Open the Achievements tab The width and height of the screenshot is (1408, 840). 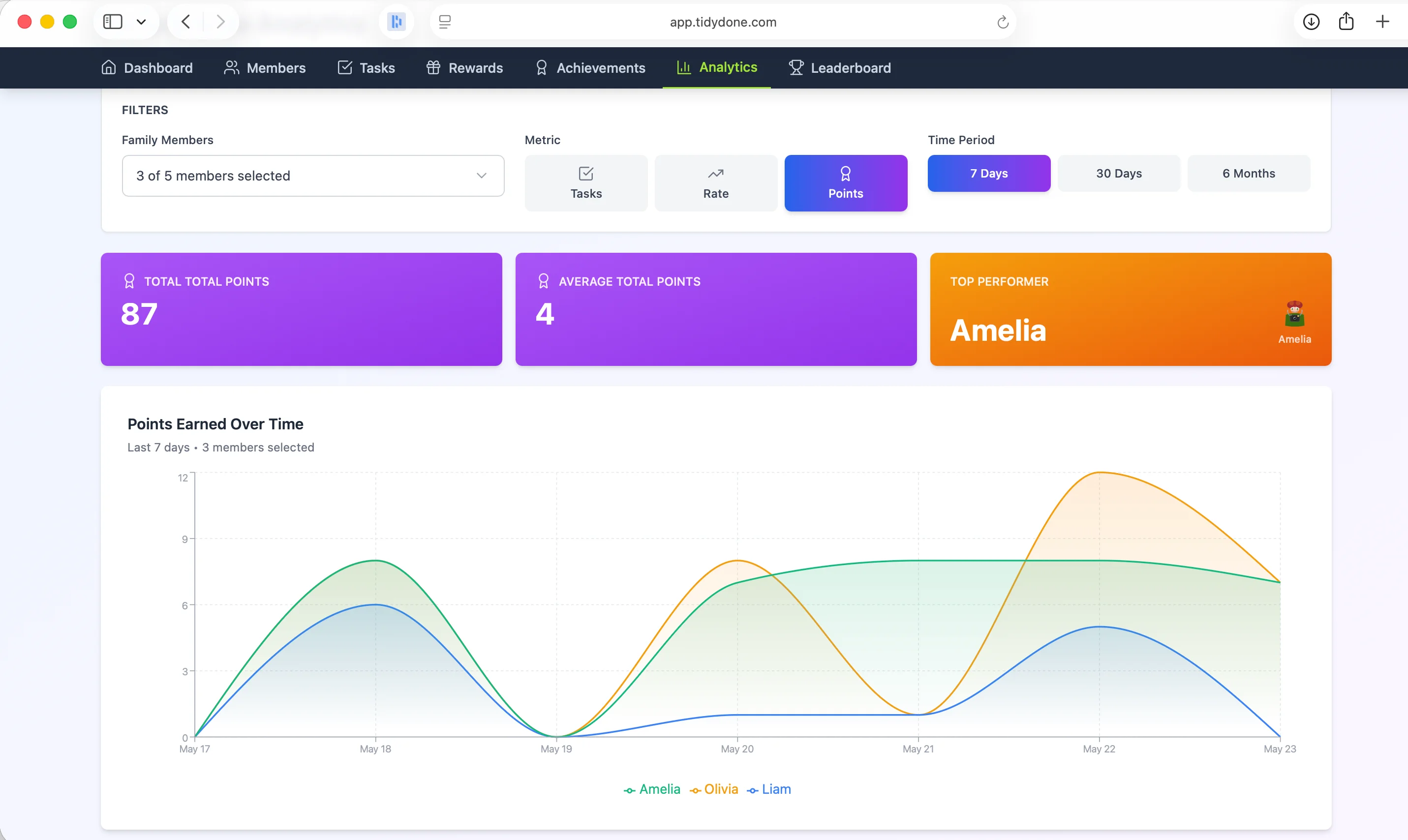coord(590,68)
